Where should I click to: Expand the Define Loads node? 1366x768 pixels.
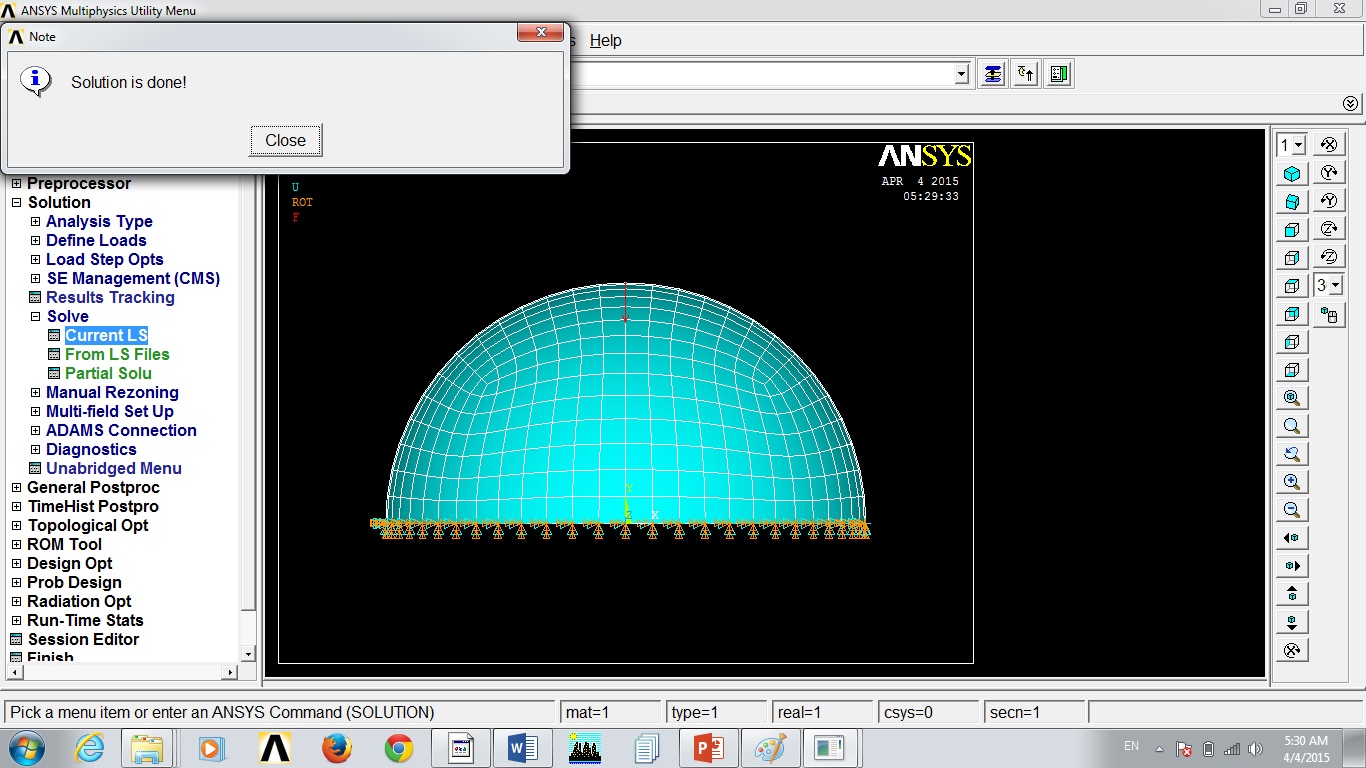(36, 240)
